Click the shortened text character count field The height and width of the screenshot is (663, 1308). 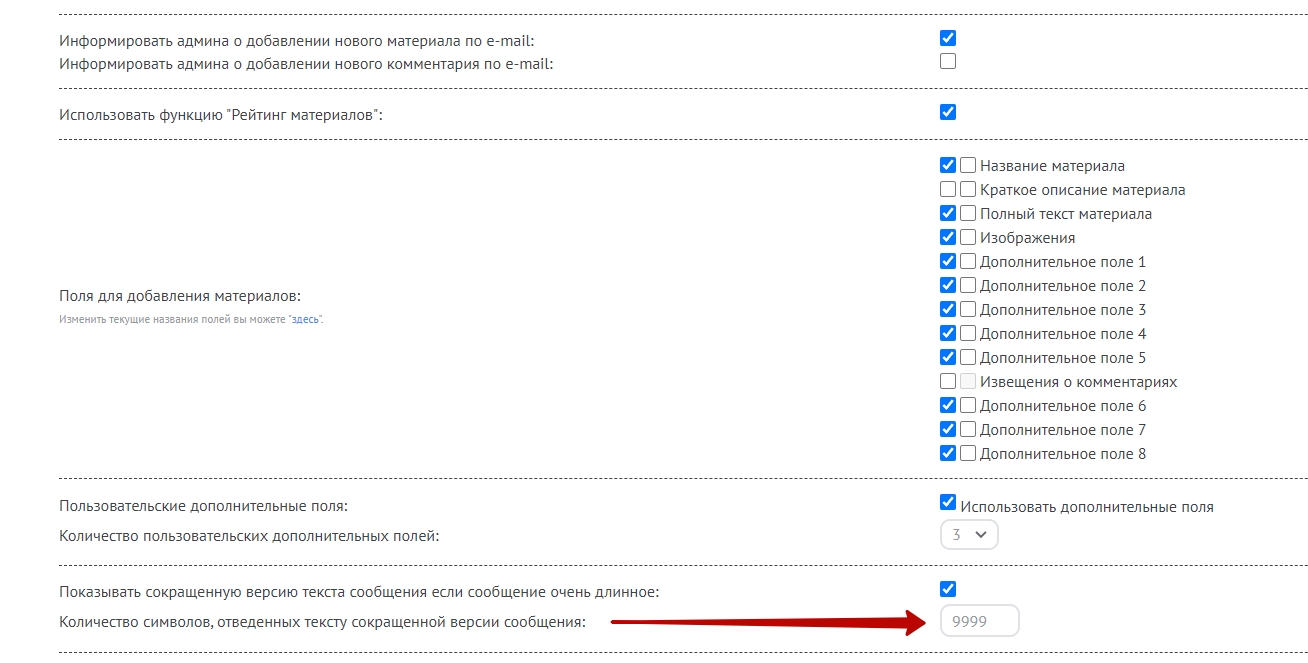coord(979,621)
